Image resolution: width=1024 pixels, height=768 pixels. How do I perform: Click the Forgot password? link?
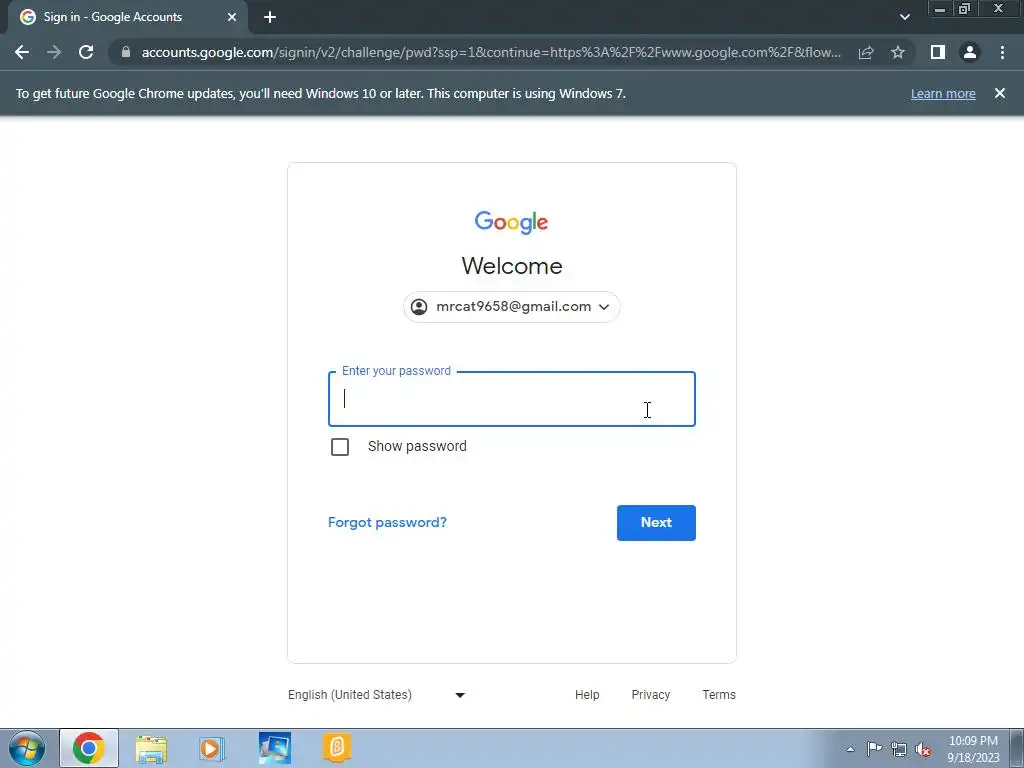click(387, 522)
